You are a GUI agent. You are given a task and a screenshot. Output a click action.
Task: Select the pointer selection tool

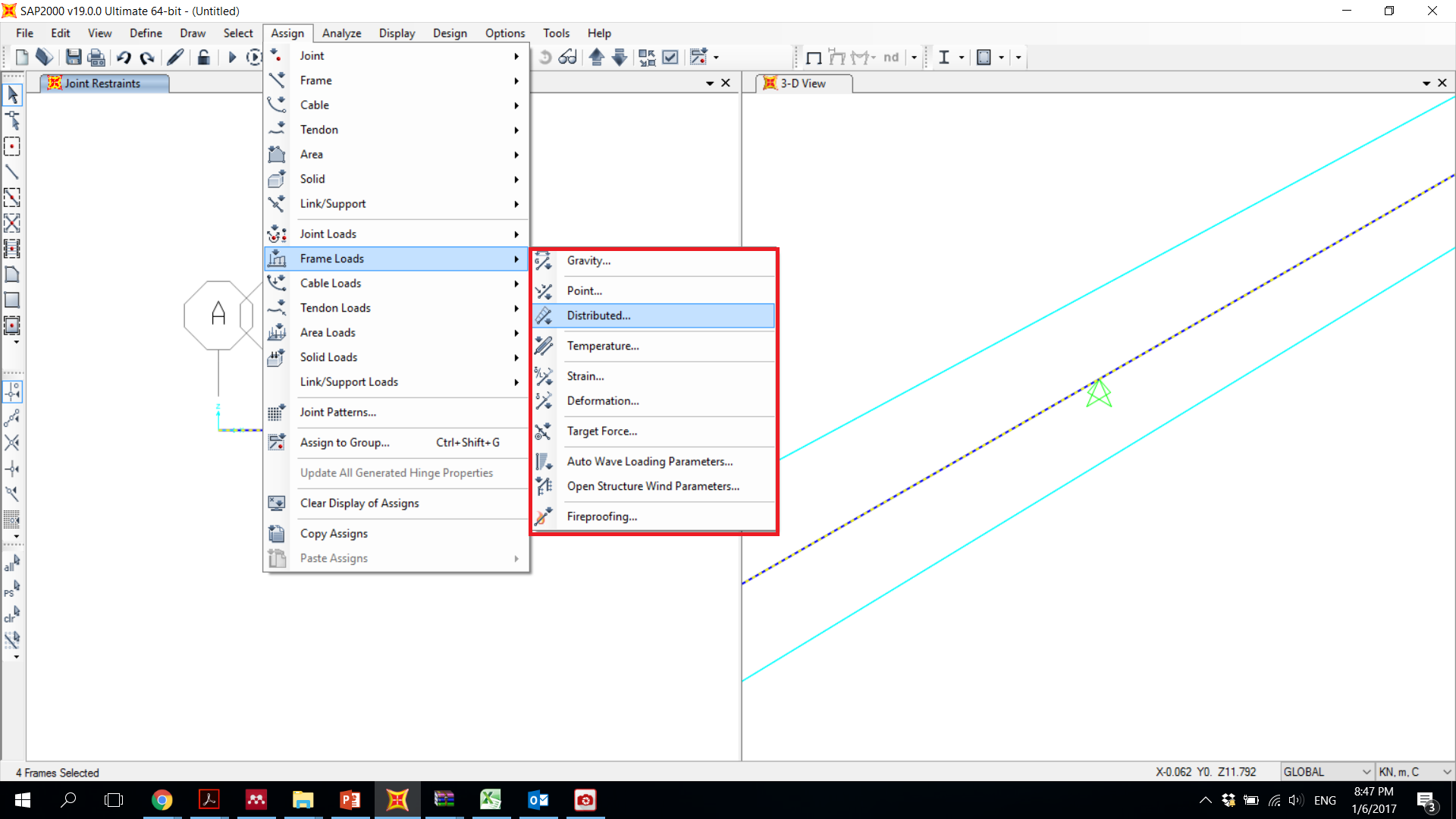[12, 95]
